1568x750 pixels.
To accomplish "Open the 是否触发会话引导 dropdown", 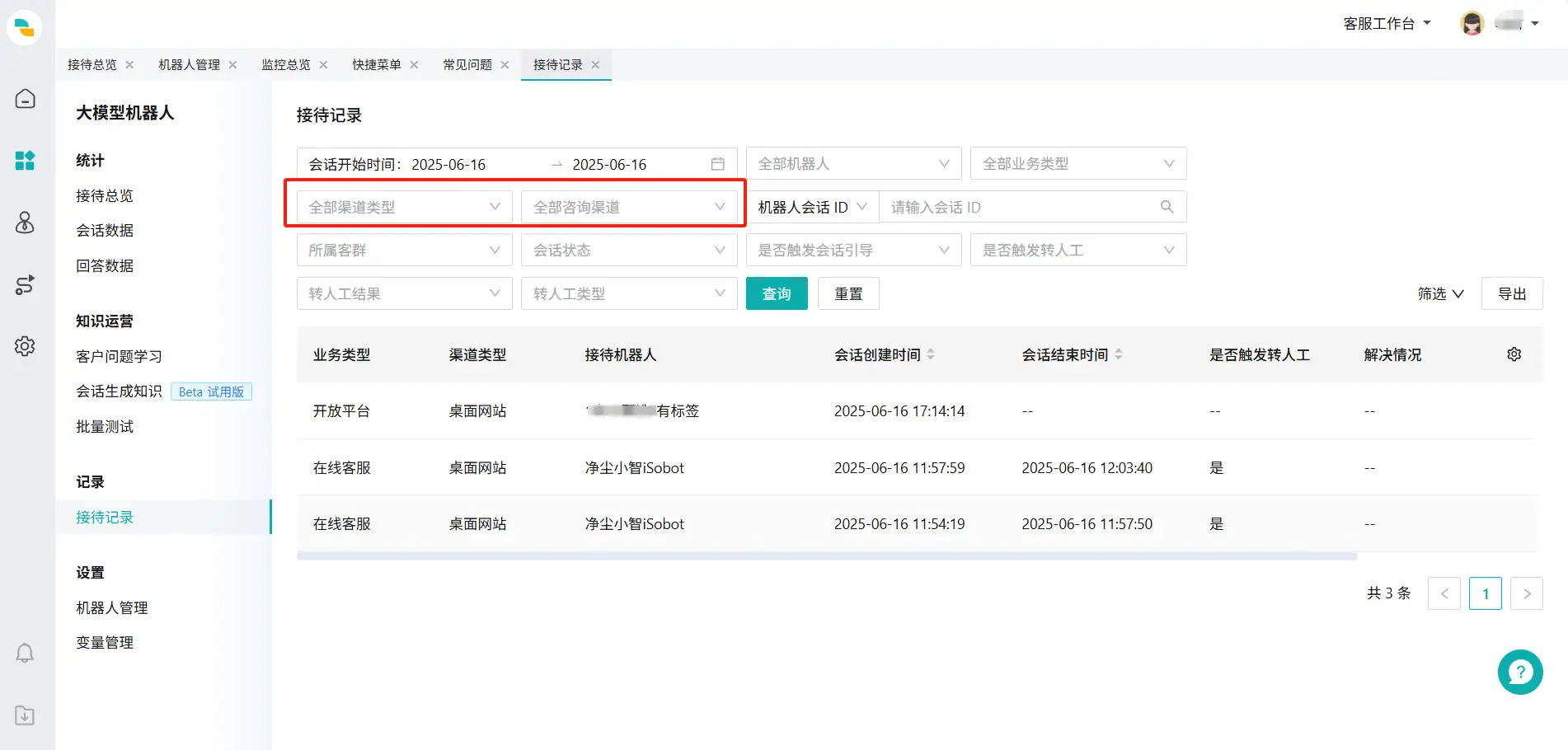I will click(854, 250).
